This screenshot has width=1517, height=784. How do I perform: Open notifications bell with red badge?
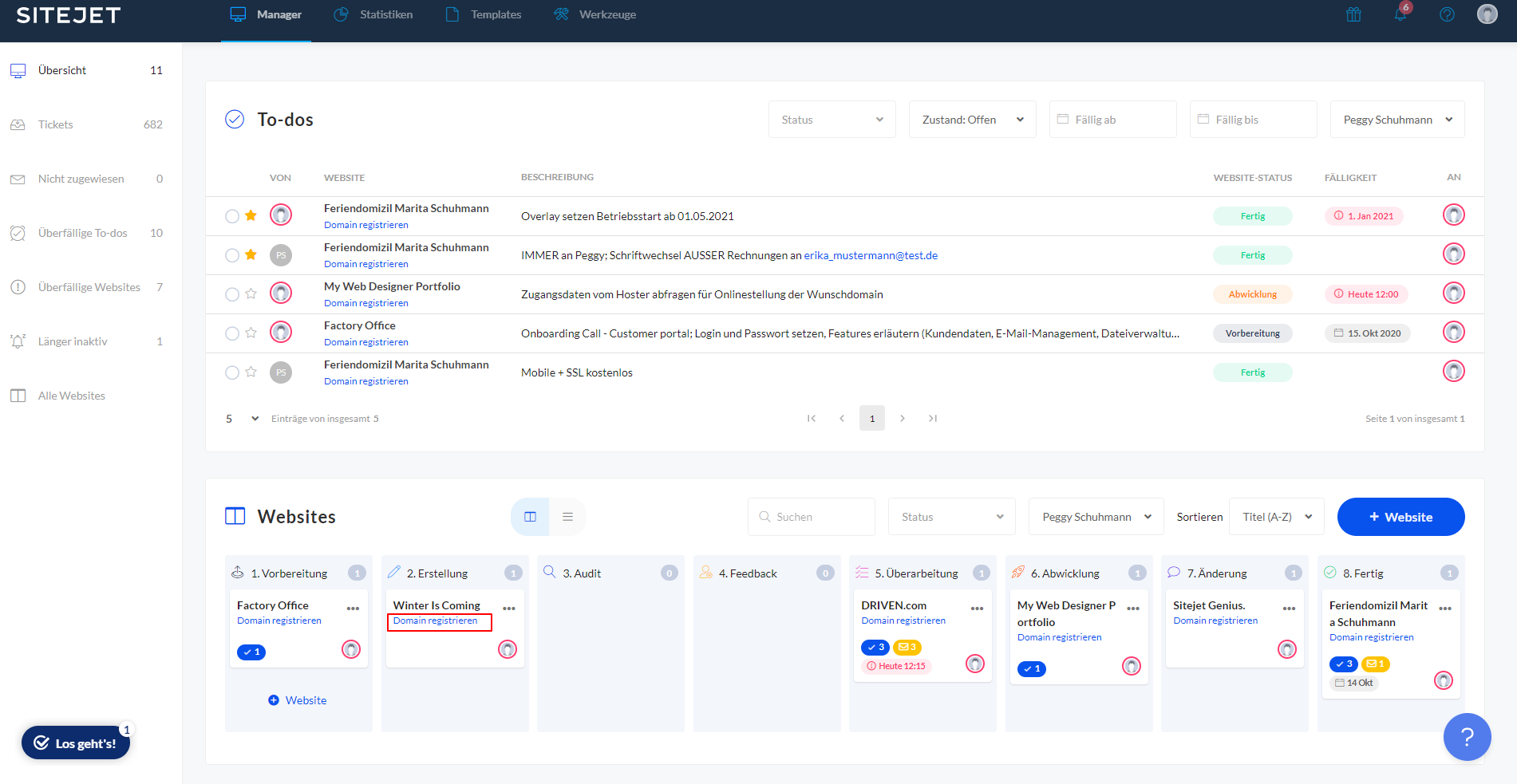tap(1400, 14)
